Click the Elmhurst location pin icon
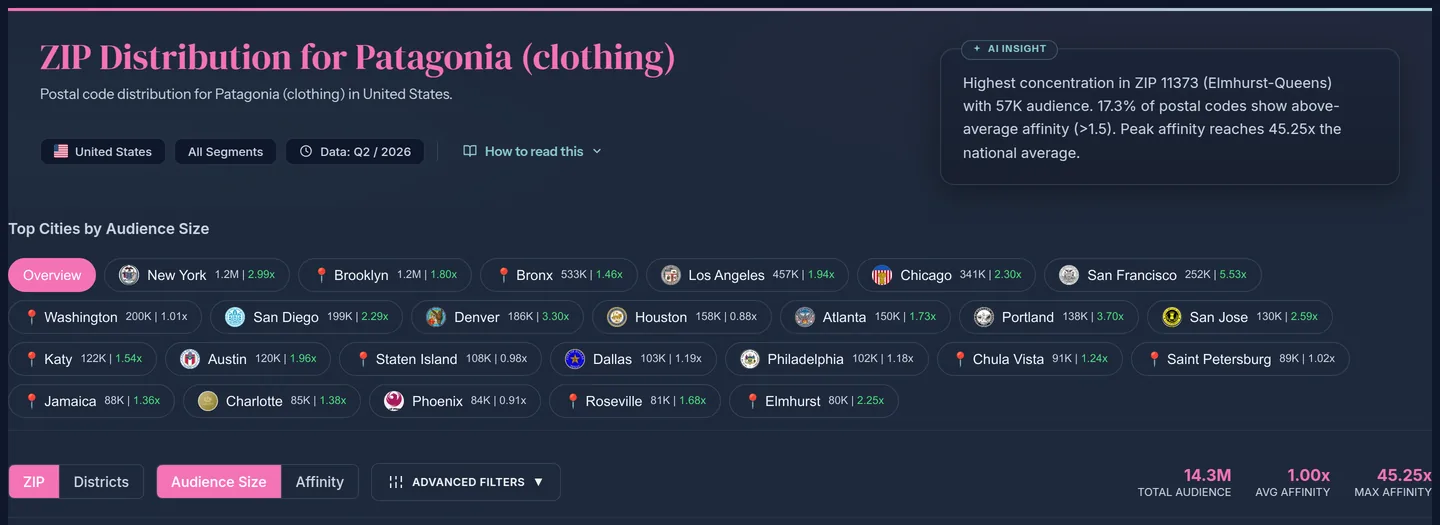The height and width of the screenshot is (525, 1440). pos(752,401)
